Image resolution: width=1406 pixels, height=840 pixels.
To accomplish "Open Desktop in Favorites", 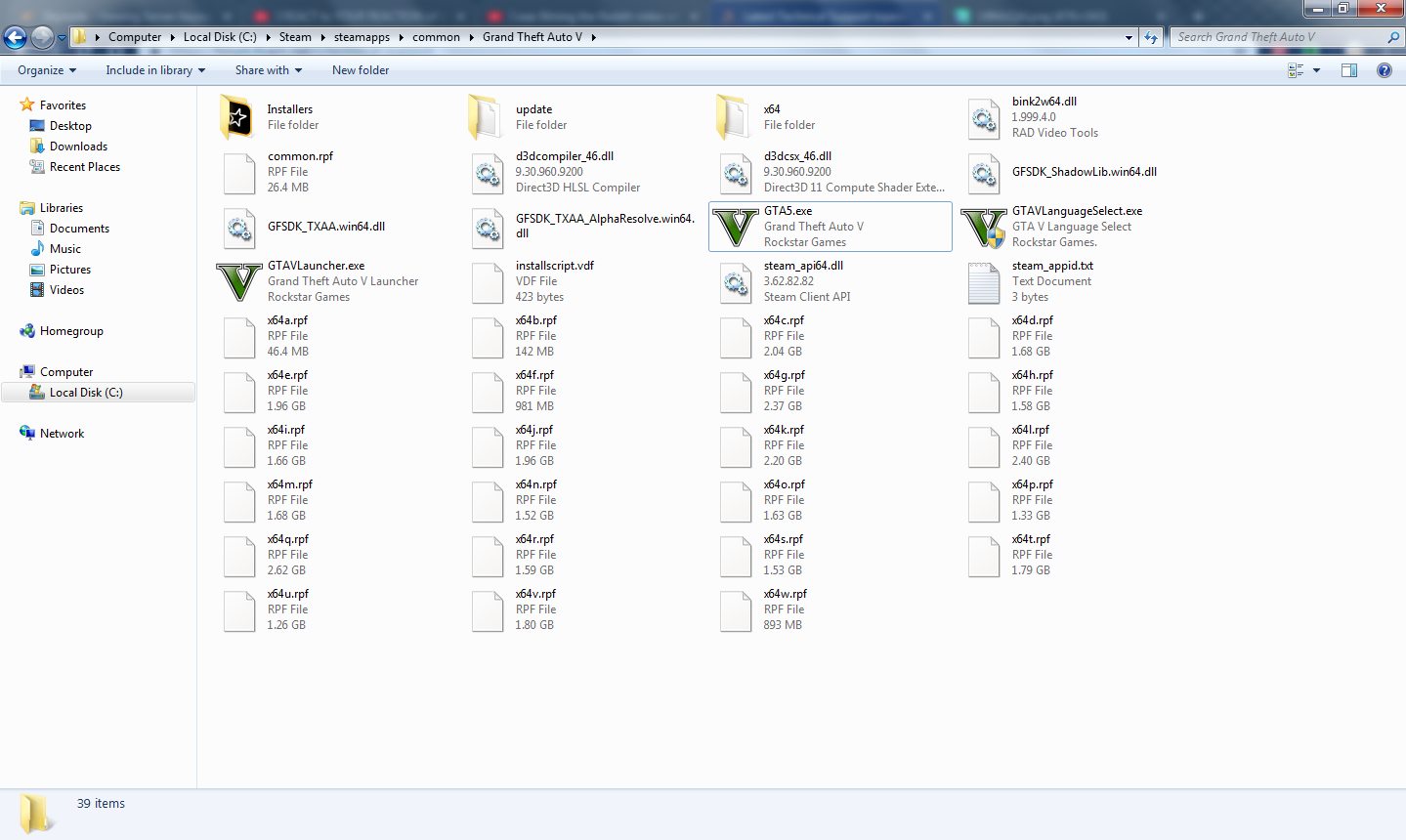I will [x=70, y=126].
